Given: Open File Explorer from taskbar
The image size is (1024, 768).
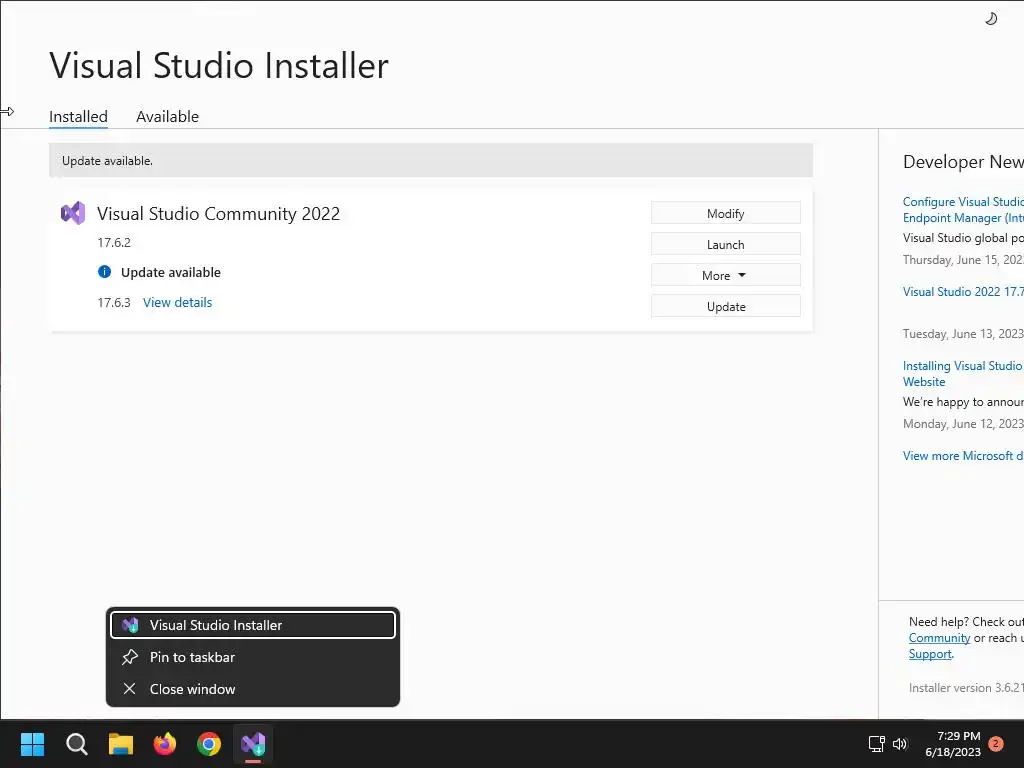Looking at the screenshot, I should (x=121, y=744).
